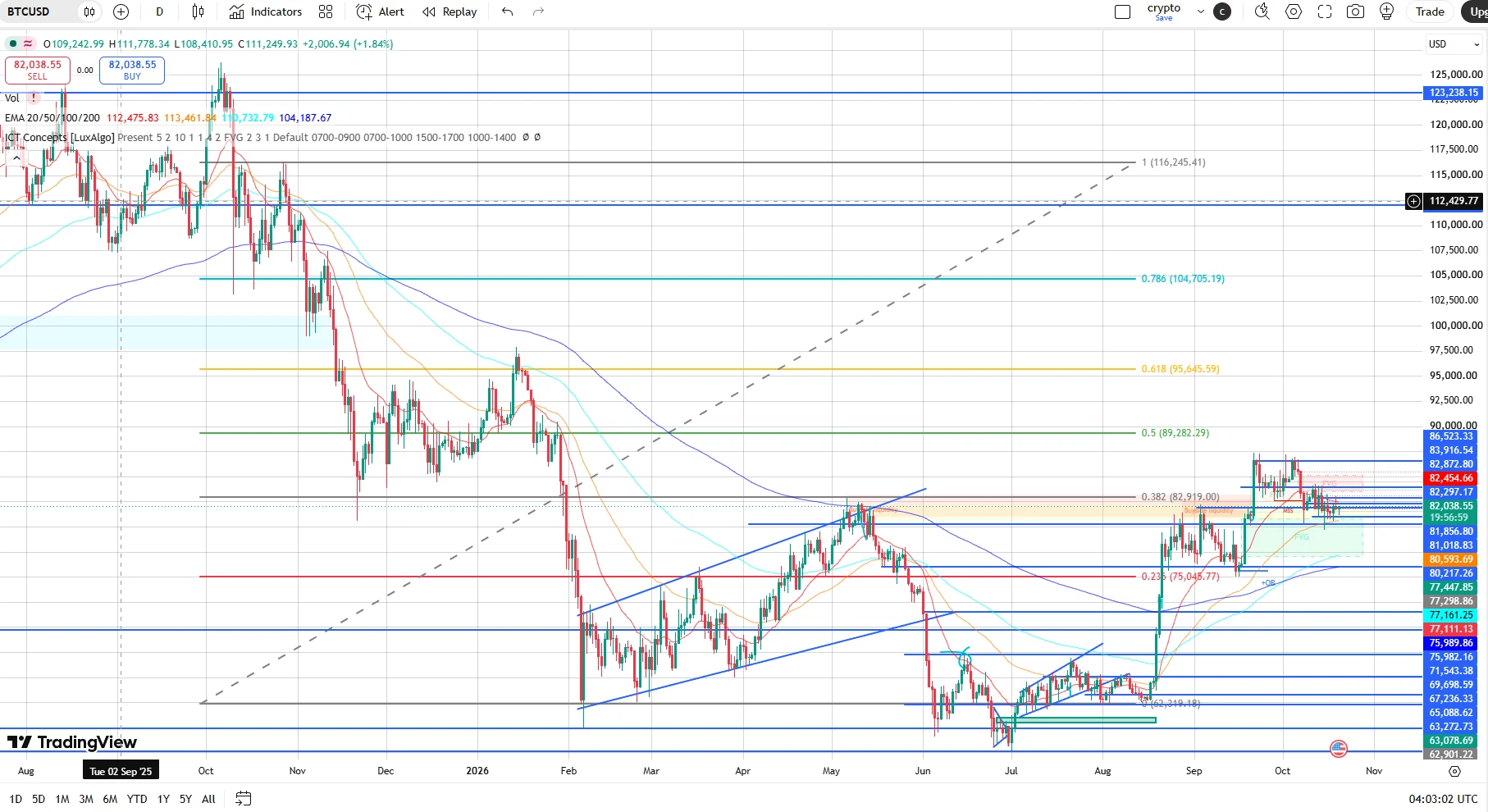
Task: Start bar Replay mode
Action: (450, 11)
